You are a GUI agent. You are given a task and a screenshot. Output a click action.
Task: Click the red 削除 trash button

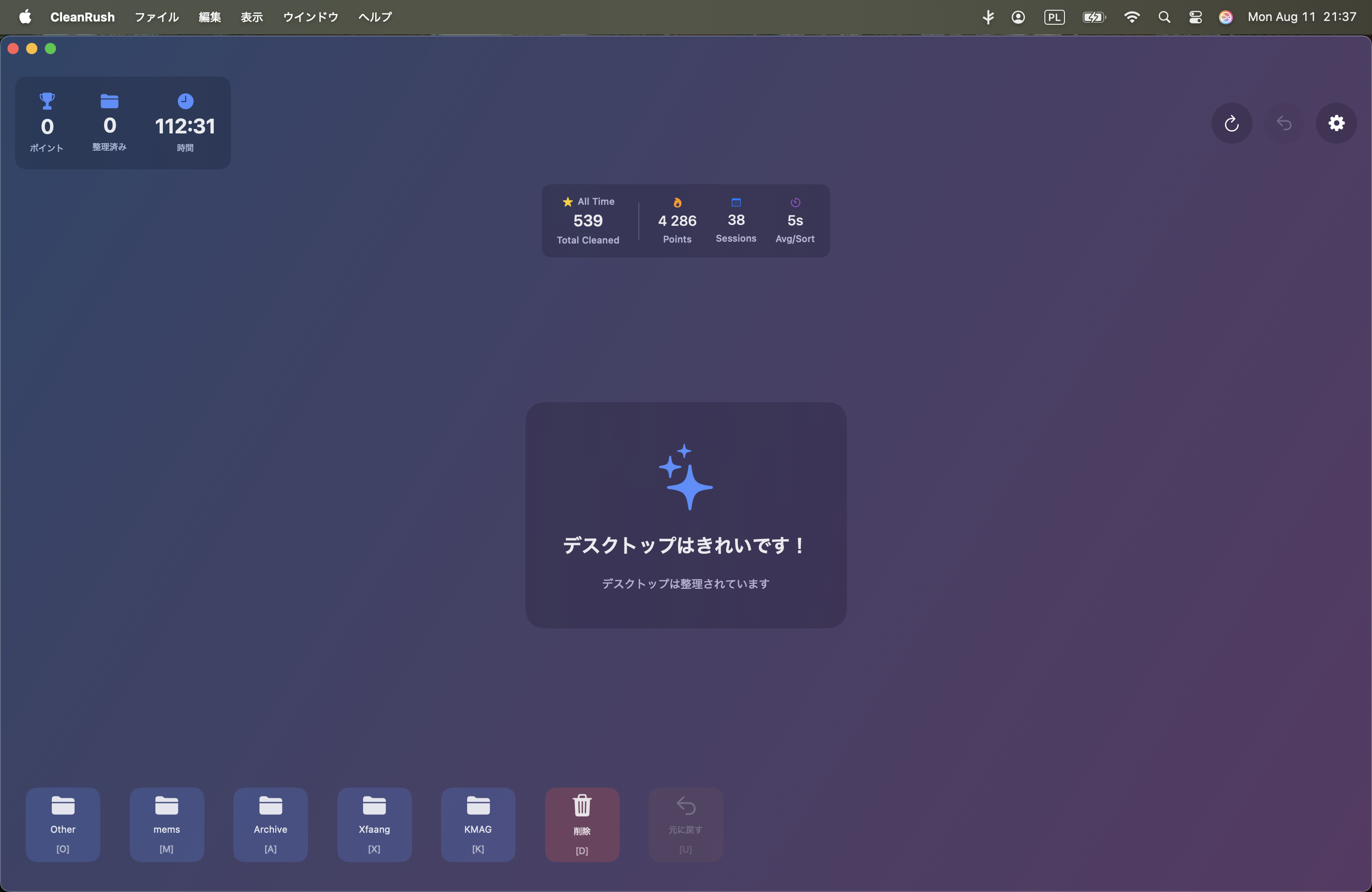click(582, 824)
